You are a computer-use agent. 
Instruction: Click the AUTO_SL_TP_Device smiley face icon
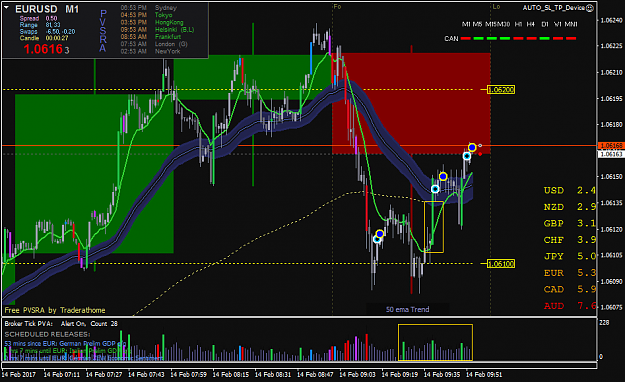tap(590, 8)
